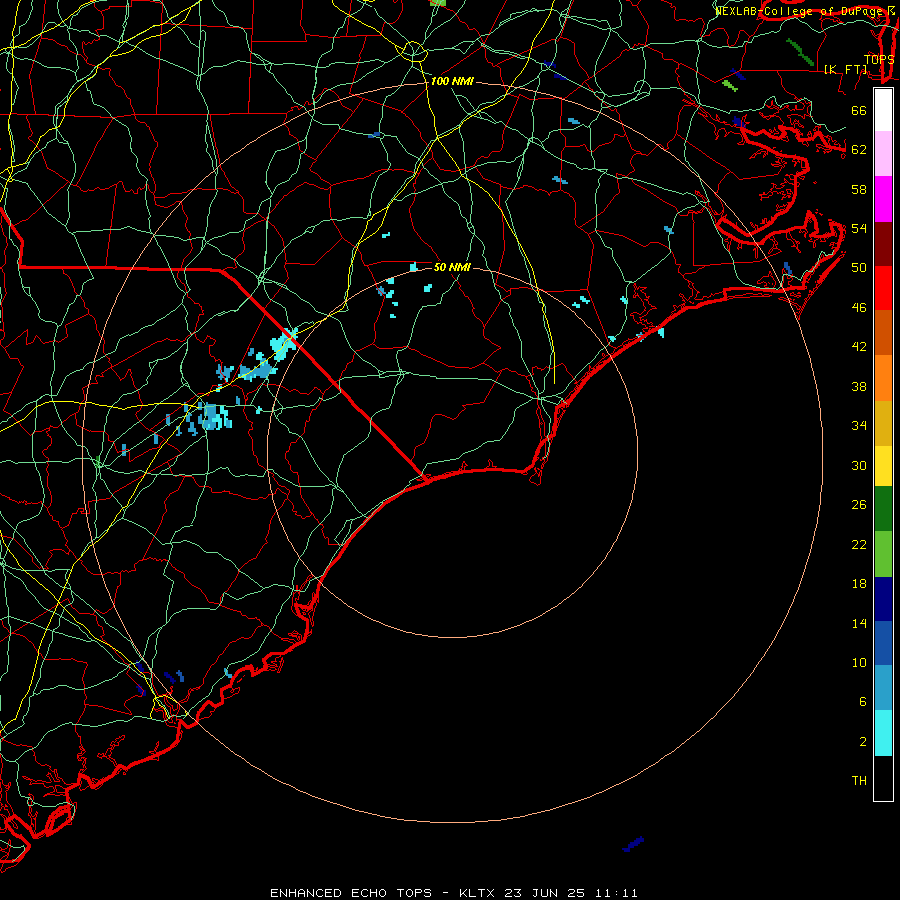
Task: Click the "50 NMI" range ring label
Action: point(452,267)
